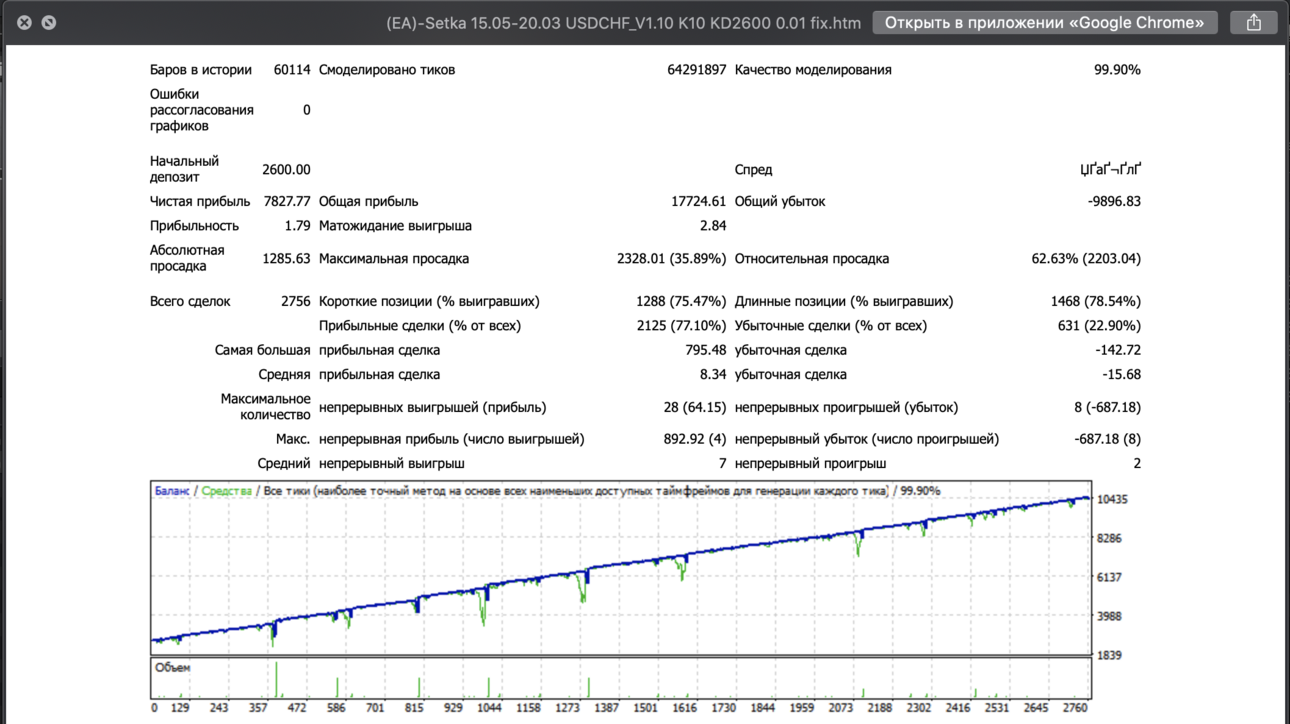Click the gross loss value -9896.83
The height and width of the screenshot is (724, 1290).
click(1114, 202)
